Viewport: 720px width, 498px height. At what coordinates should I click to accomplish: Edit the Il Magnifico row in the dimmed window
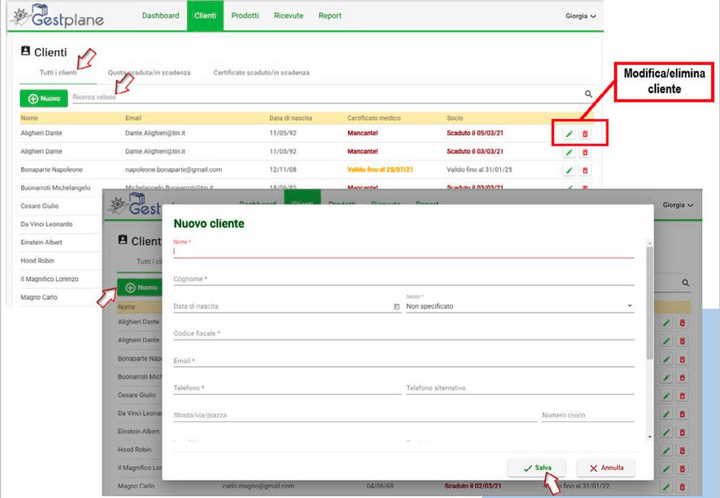tap(666, 469)
